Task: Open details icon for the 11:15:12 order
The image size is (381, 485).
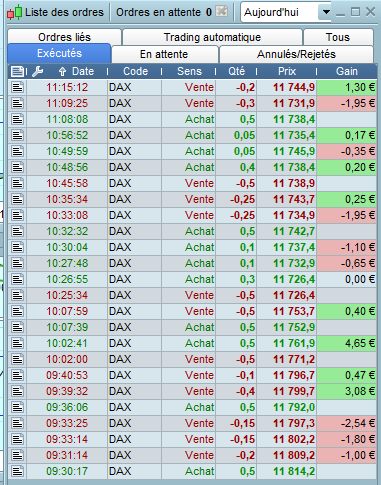Action: click(17, 87)
